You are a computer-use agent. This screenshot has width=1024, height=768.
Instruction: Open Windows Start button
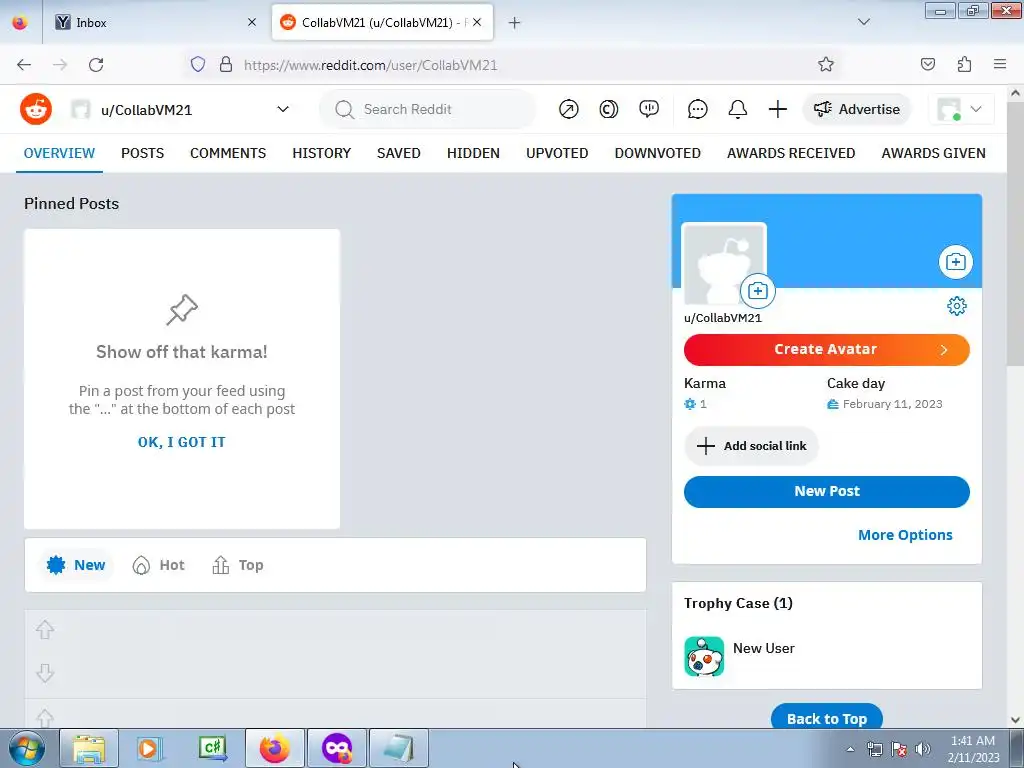point(26,748)
